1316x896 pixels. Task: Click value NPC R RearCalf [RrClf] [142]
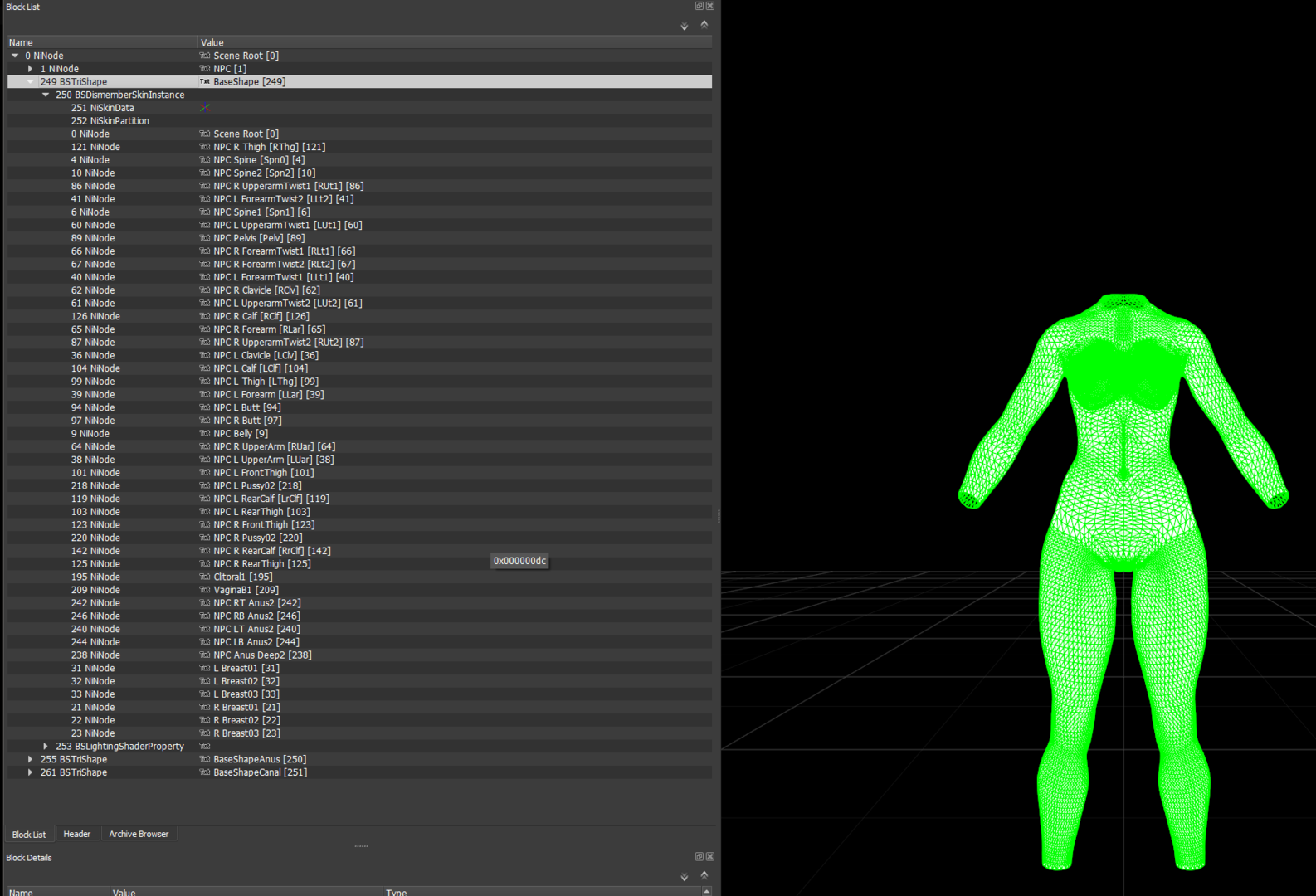click(272, 551)
